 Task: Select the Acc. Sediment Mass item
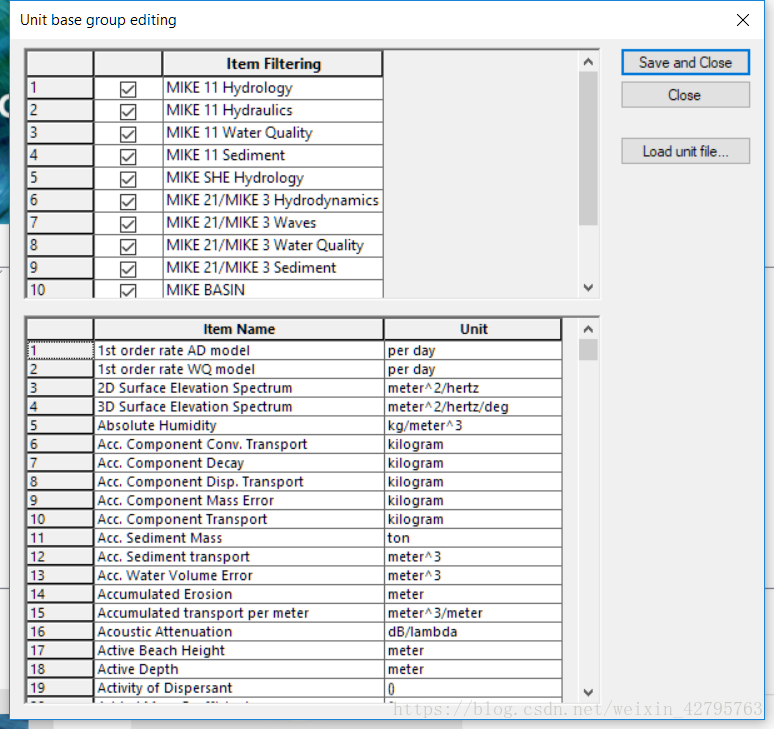coord(239,538)
